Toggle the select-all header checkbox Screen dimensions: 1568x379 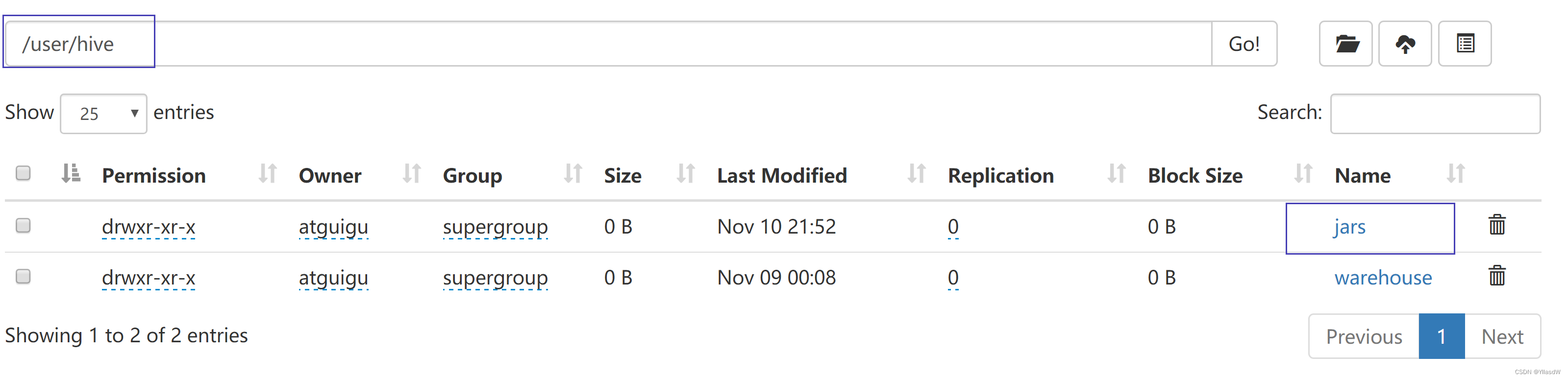23,173
